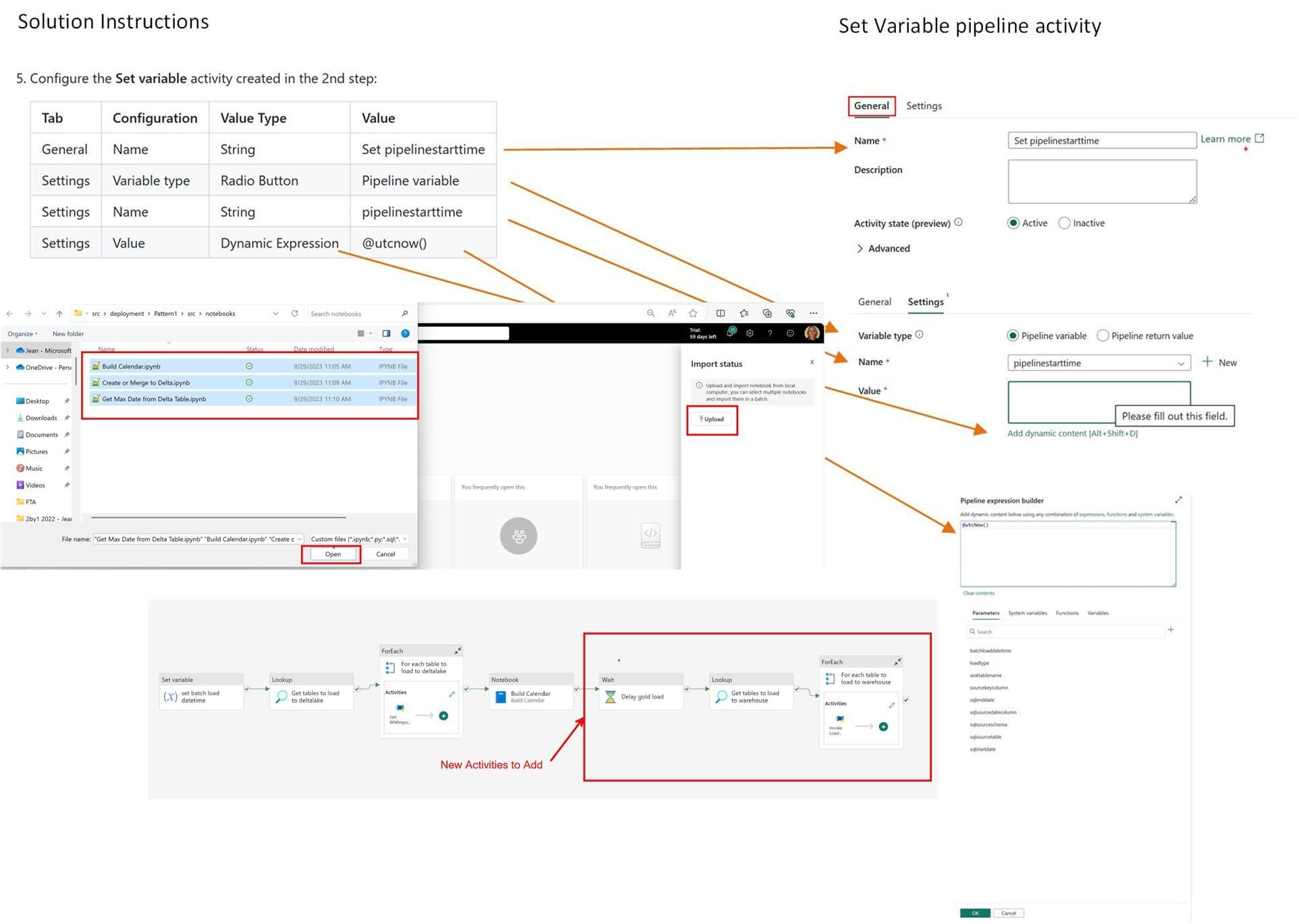
Task: Click the file dialog help icon
Action: (x=405, y=333)
